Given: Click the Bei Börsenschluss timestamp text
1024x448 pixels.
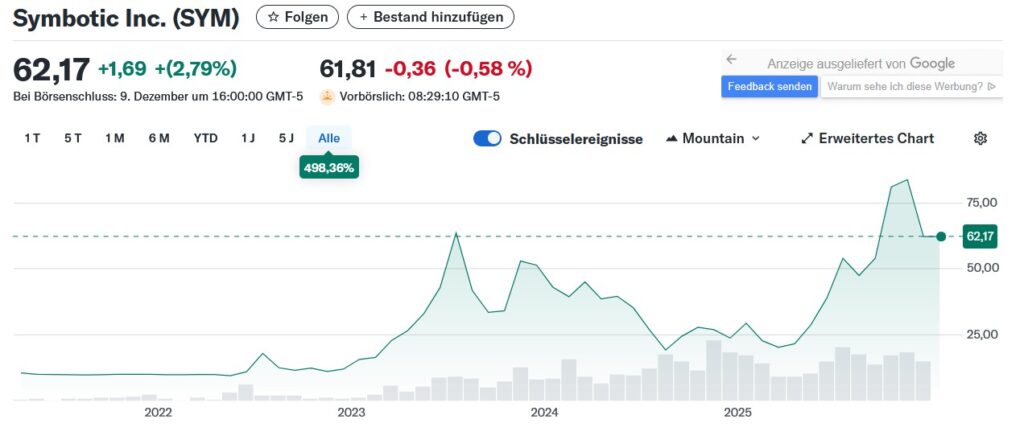Looking at the screenshot, I should point(158,97).
